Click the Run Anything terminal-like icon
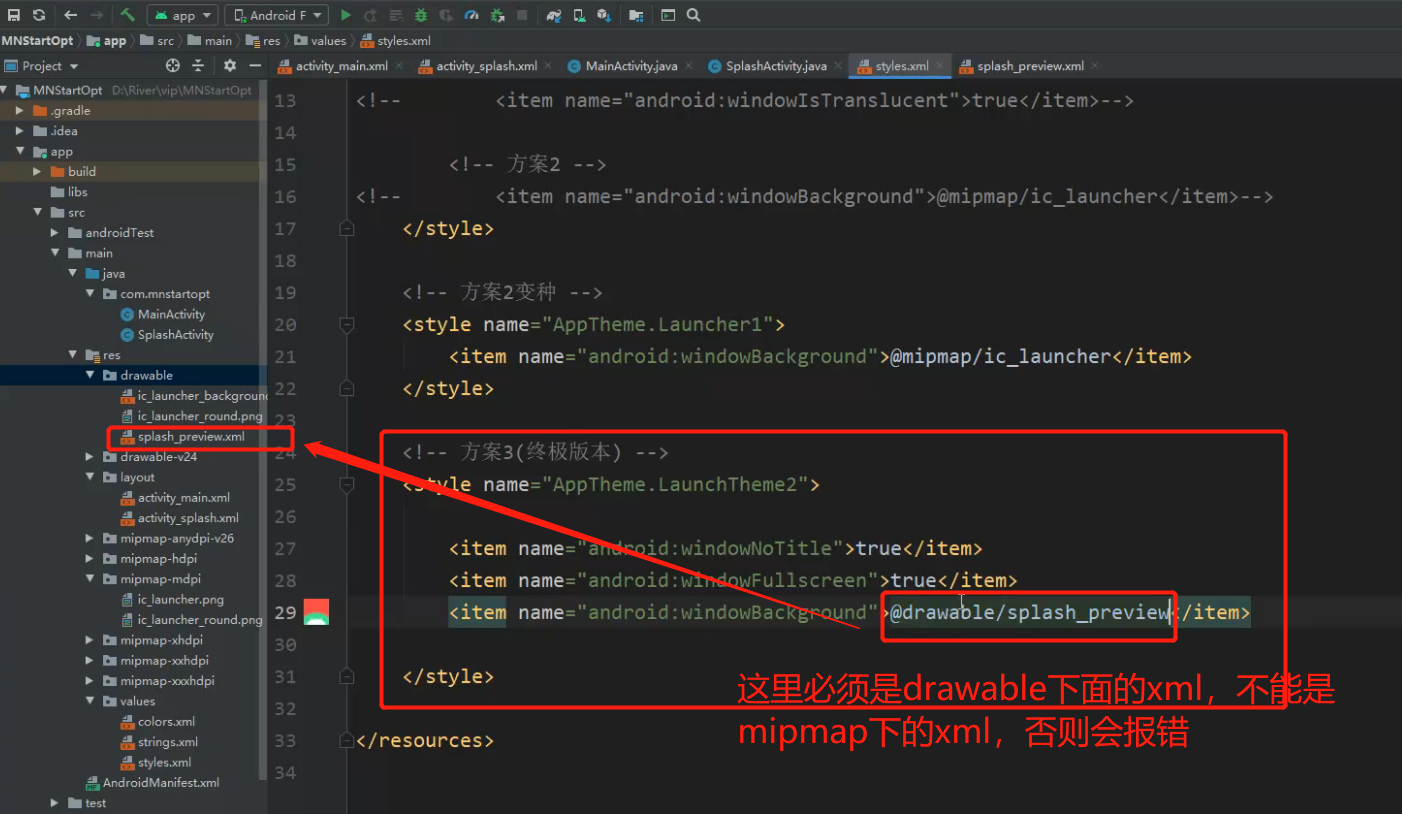 668,15
